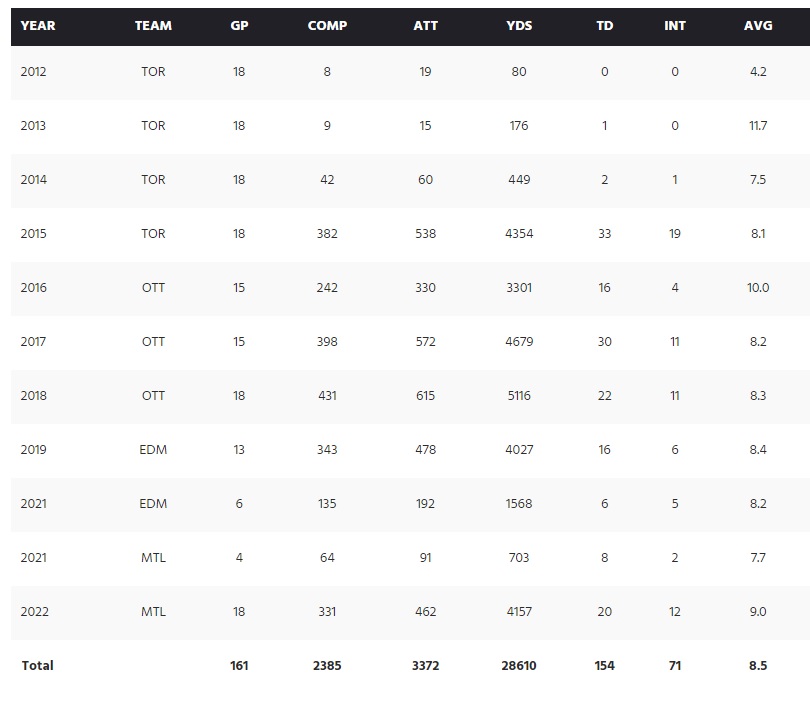Click the YDS column header
This screenshot has height=713, width=810.
point(519,25)
